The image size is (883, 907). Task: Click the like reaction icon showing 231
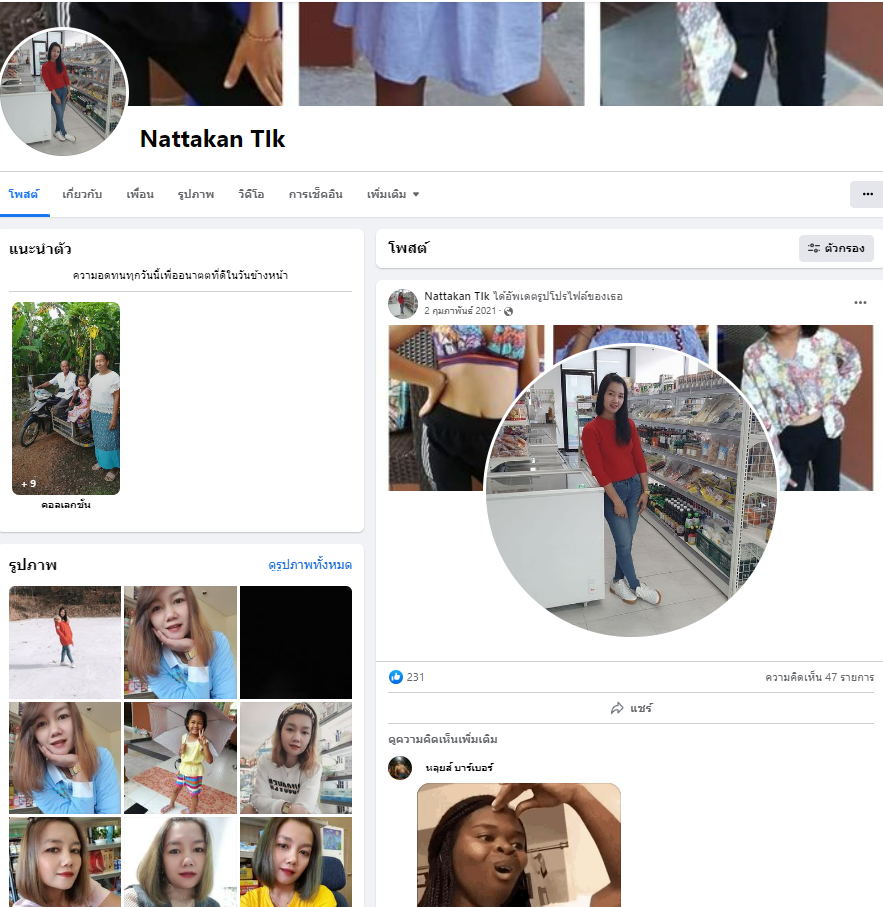point(396,677)
